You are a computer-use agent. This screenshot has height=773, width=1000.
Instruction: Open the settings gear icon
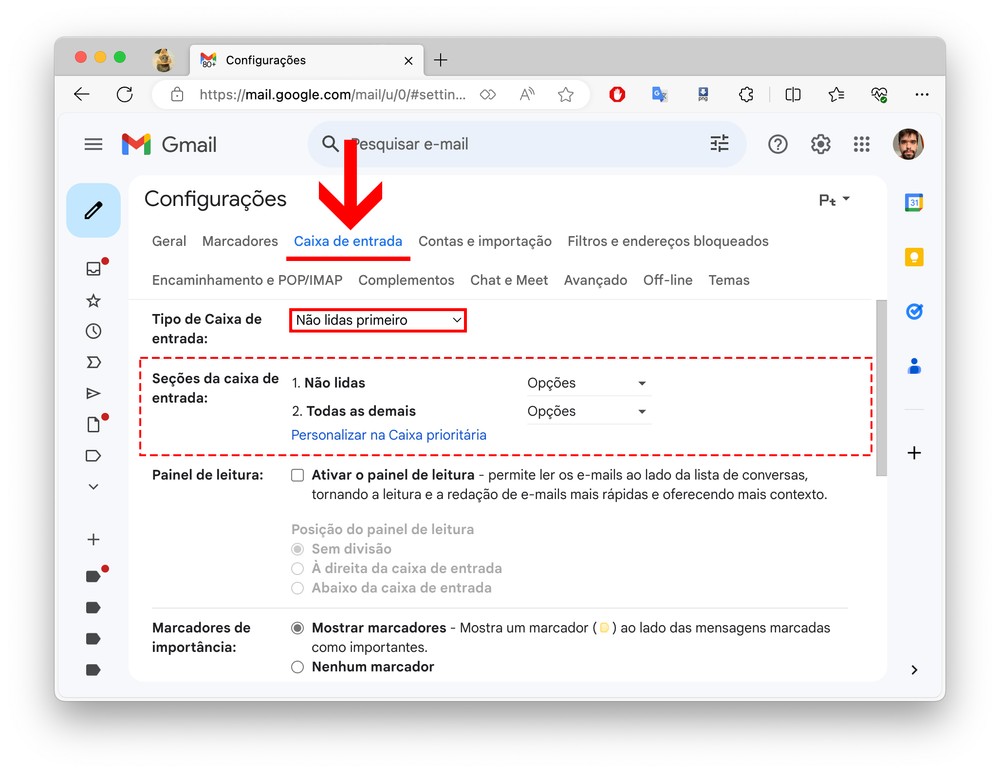coord(820,144)
